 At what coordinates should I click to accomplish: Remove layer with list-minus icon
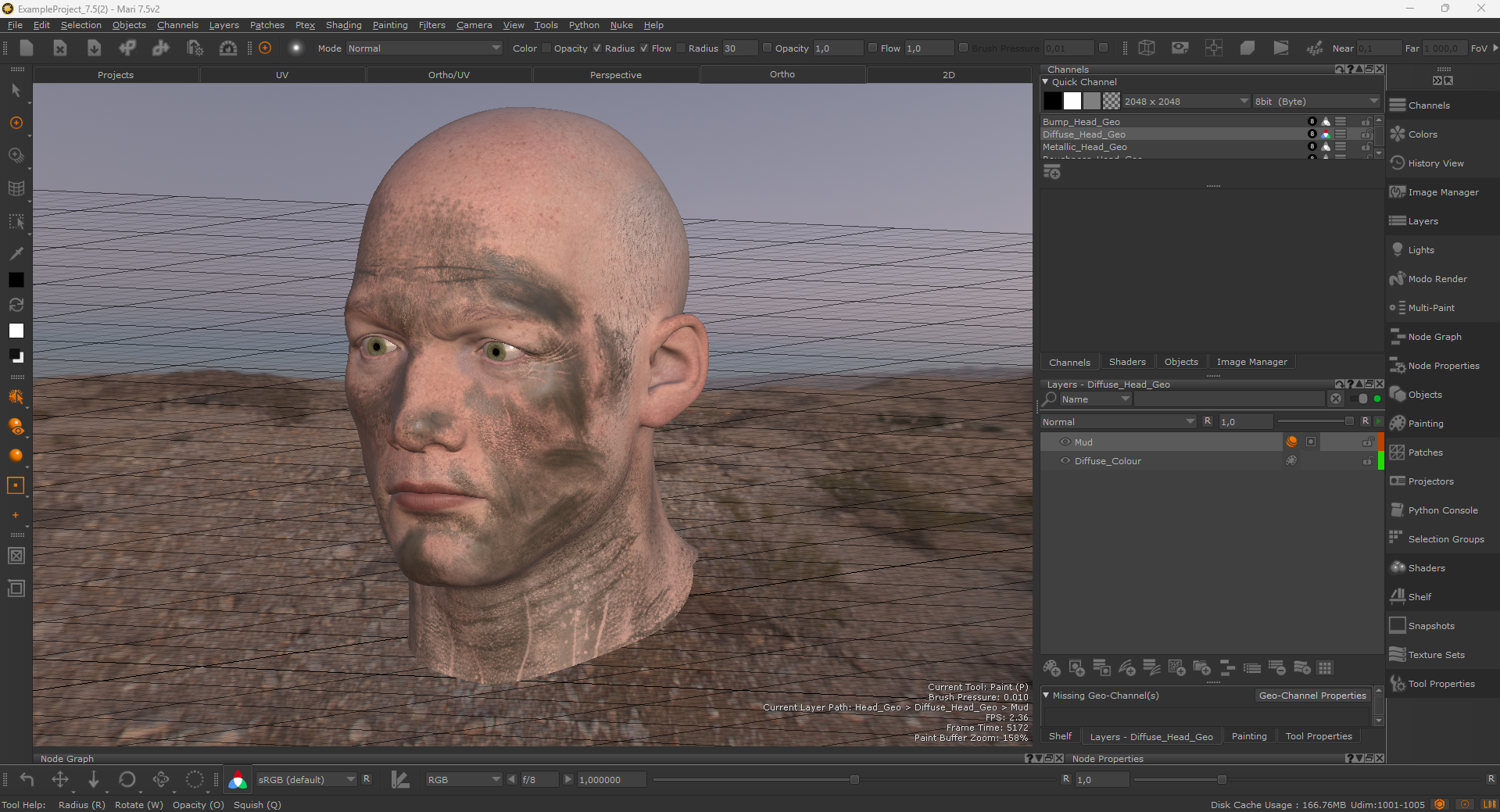(1276, 668)
